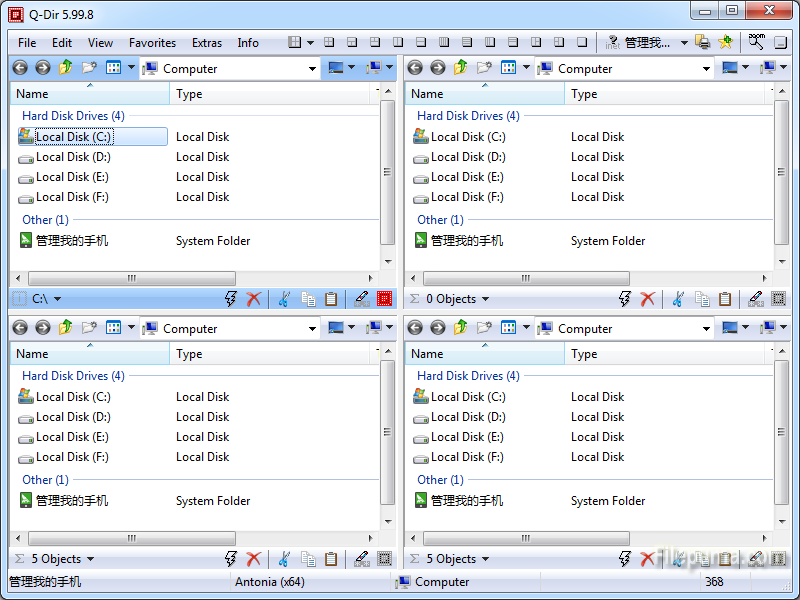Click the Name column header in the bottom-left pane

[32, 354]
